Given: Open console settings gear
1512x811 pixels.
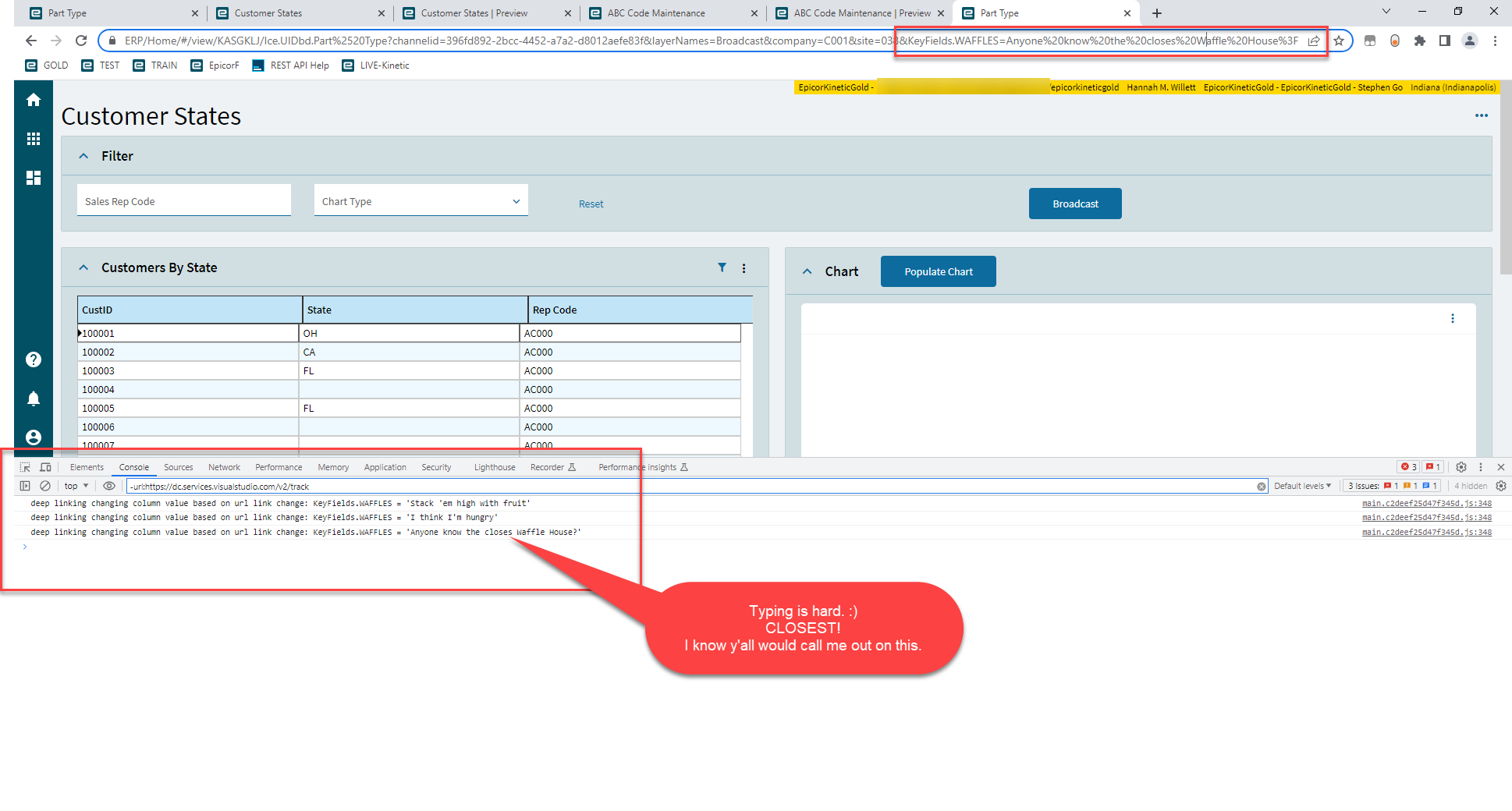Looking at the screenshot, I should click(1501, 486).
